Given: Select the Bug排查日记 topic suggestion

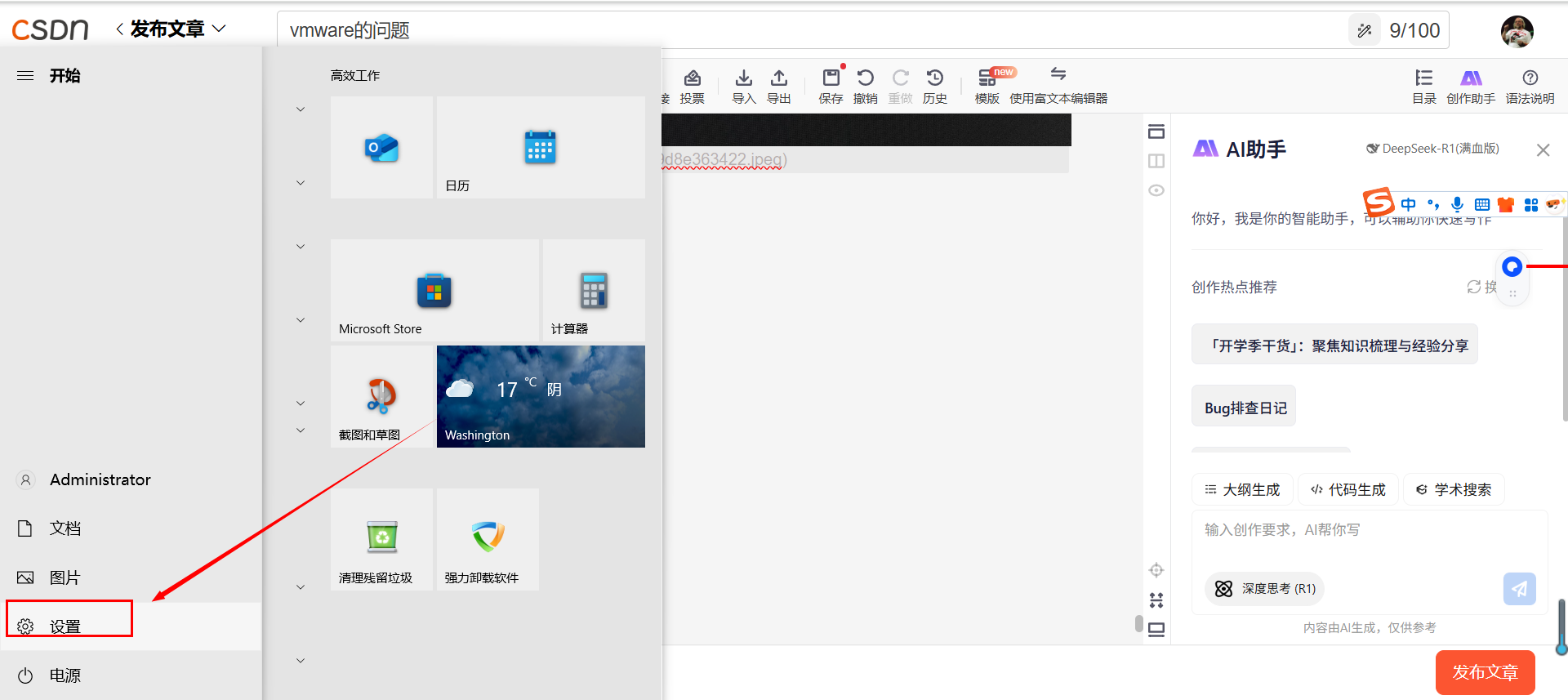Looking at the screenshot, I should pos(1244,408).
